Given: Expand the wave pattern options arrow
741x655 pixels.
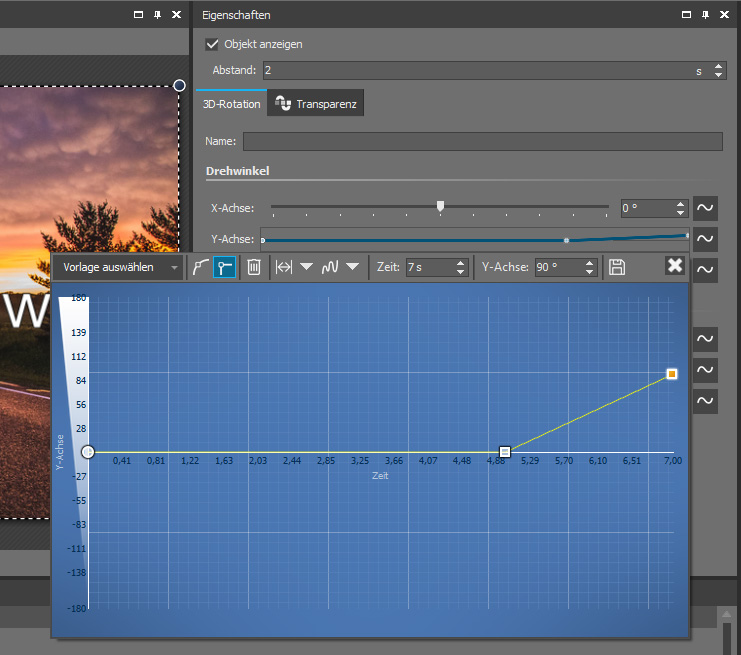Looking at the screenshot, I should coord(352,267).
